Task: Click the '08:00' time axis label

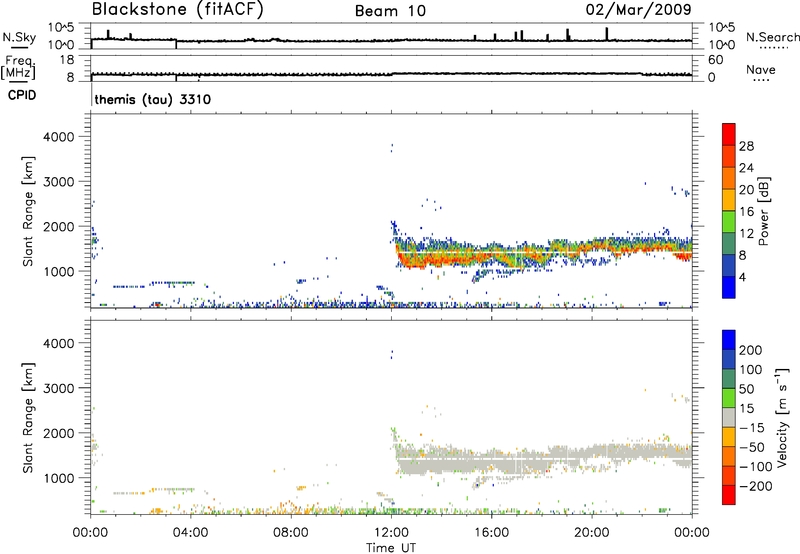Action: pos(291,533)
